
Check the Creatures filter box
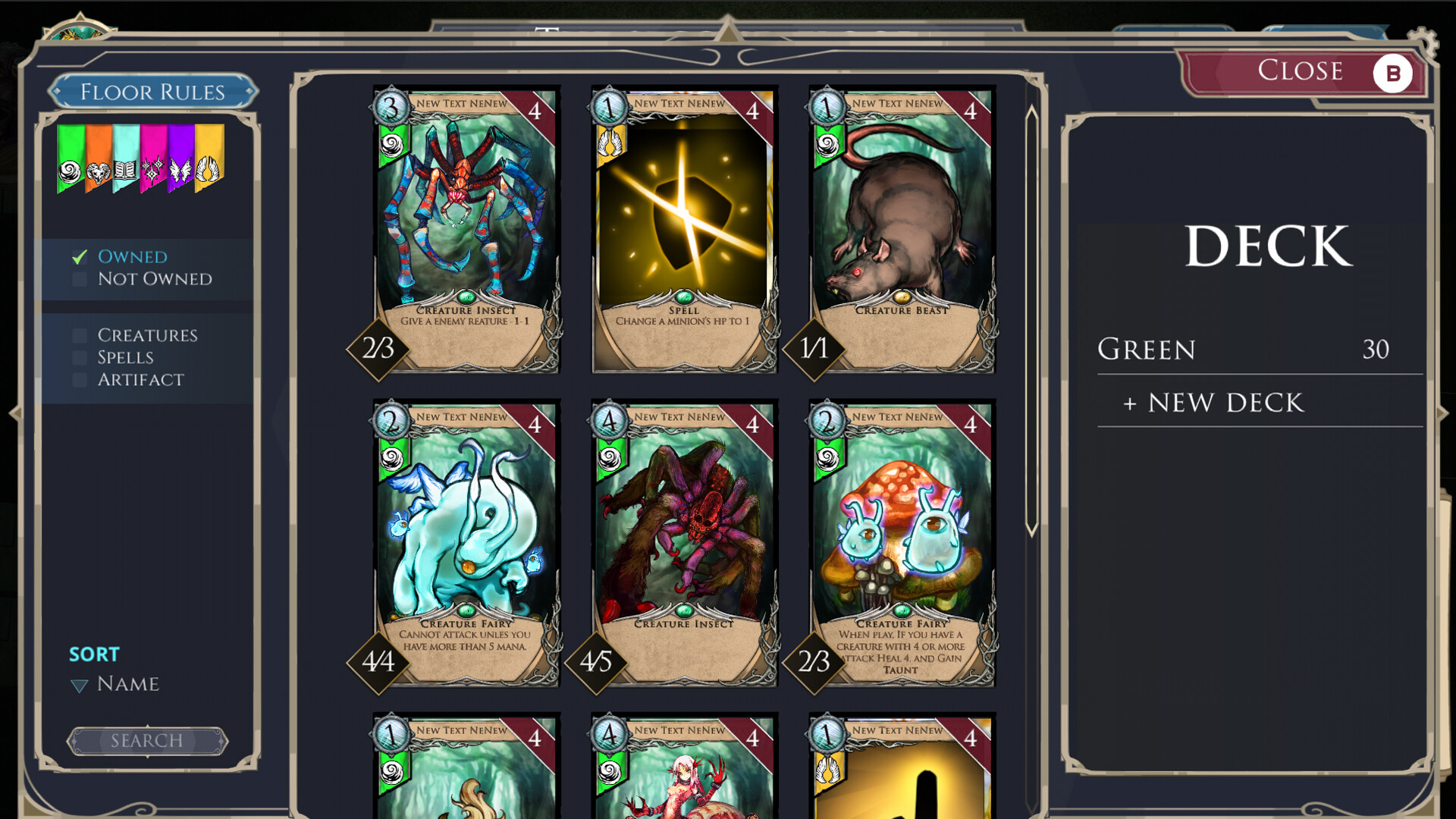tap(80, 335)
